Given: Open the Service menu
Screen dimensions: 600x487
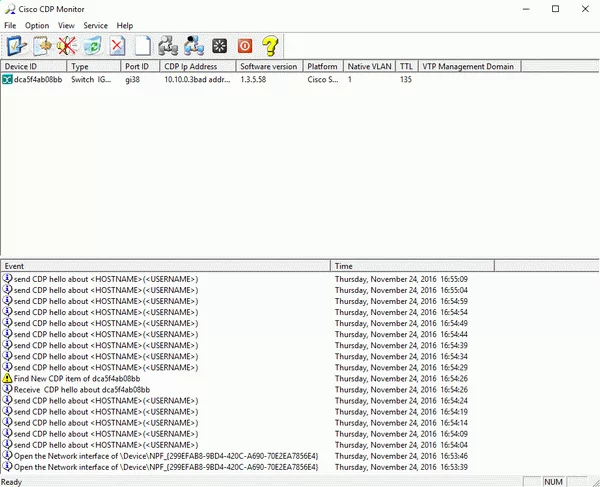Looking at the screenshot, I should point(96,26).
